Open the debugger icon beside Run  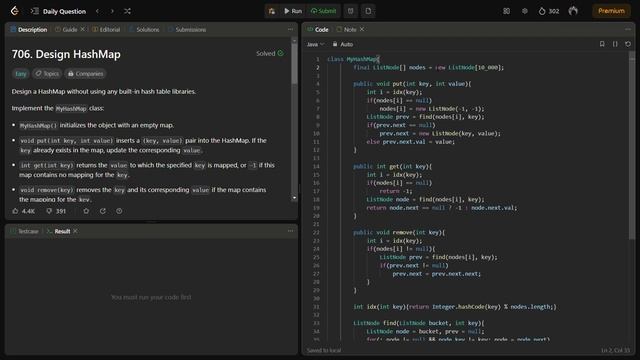pos(272,11)
